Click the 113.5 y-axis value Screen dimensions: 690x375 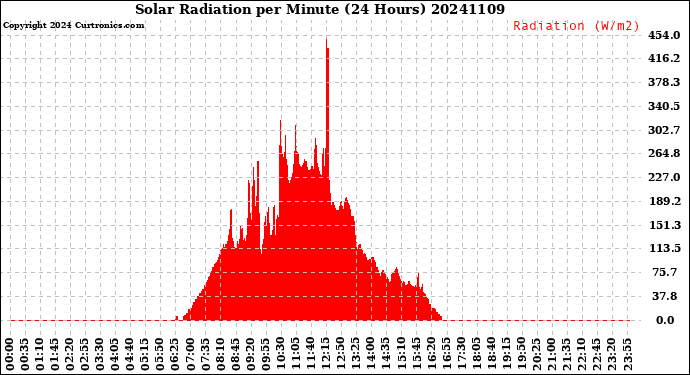pos(664,249)
